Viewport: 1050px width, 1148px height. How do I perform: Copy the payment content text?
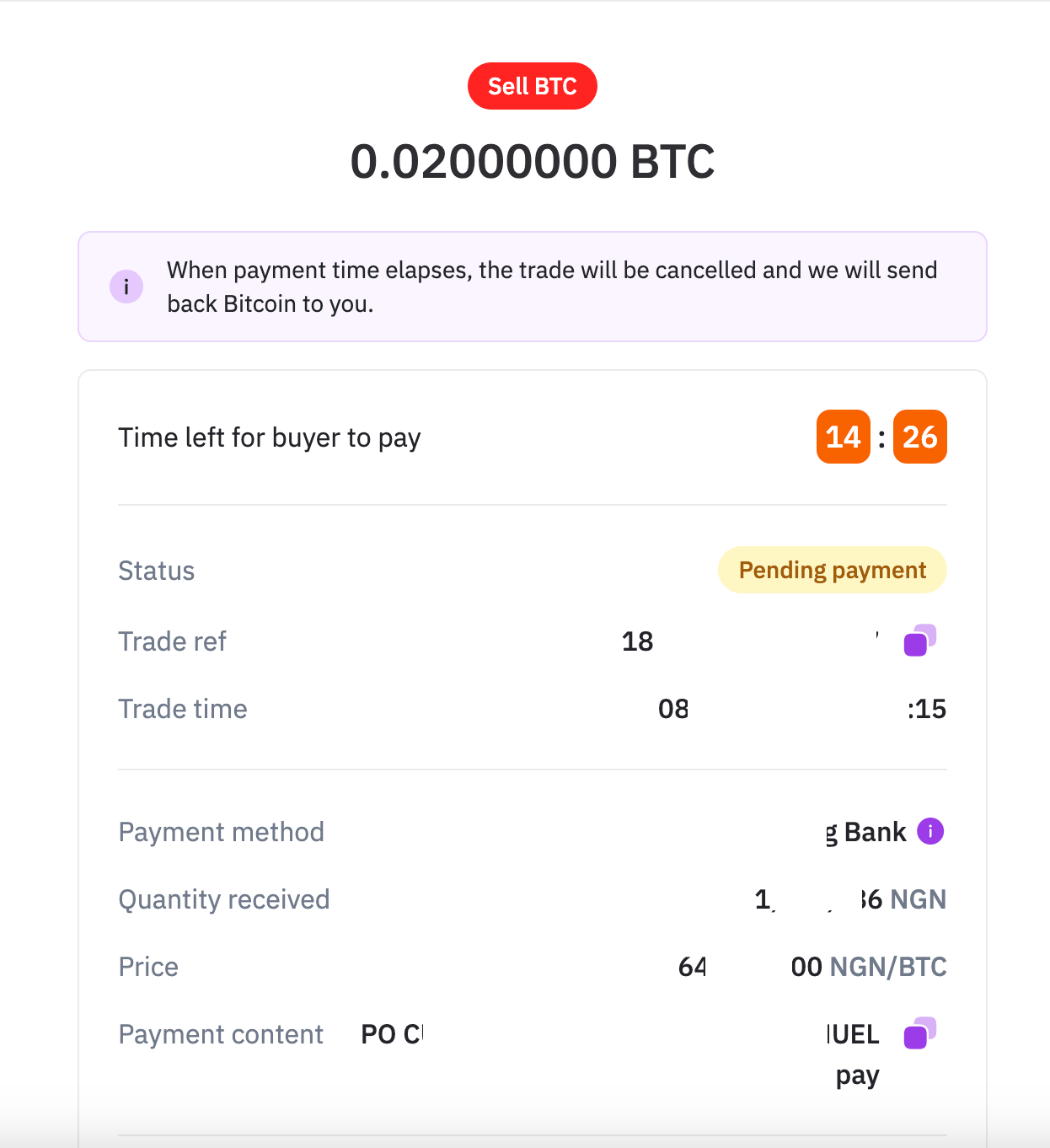tap(920, 1033)
